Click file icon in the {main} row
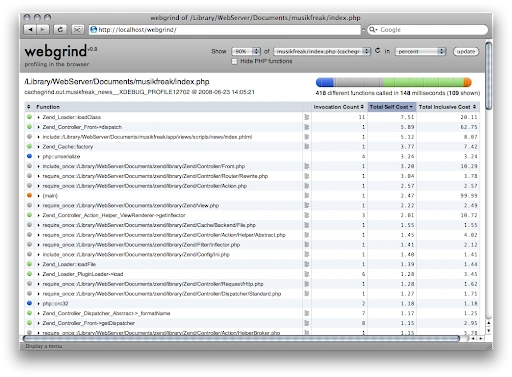Viewport: 512px width, 377px height. 307,195
